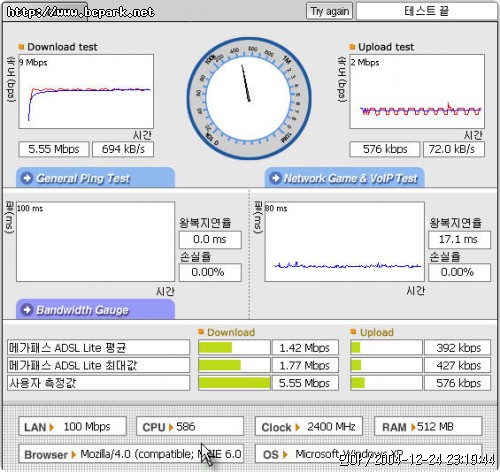Click the orange bullet beside Upload test
Viewport: 500px width, 472px height.
pos(352,47)
